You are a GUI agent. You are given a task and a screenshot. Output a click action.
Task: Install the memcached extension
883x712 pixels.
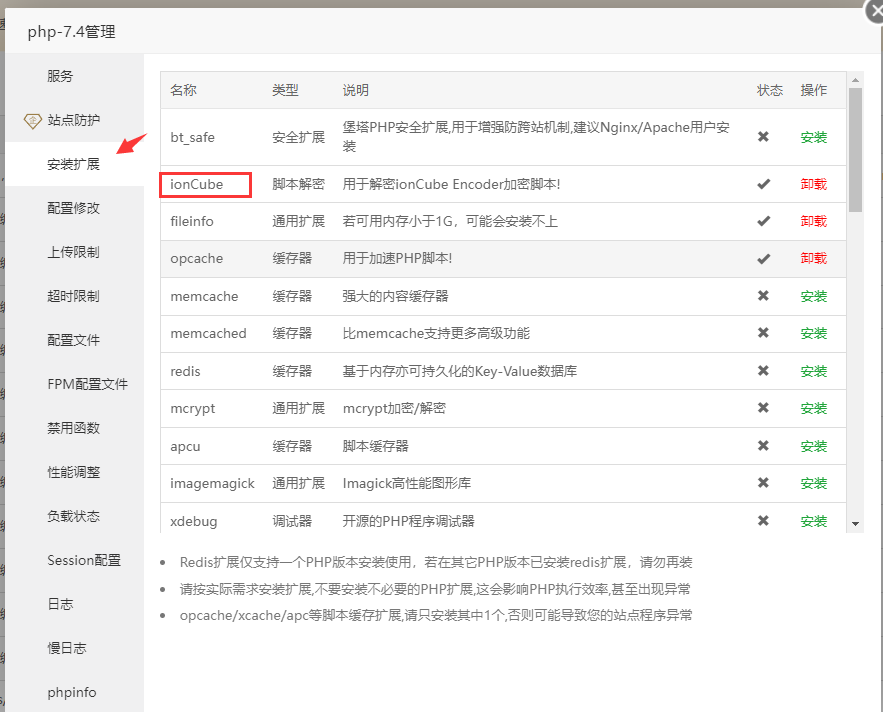point(814,333)
